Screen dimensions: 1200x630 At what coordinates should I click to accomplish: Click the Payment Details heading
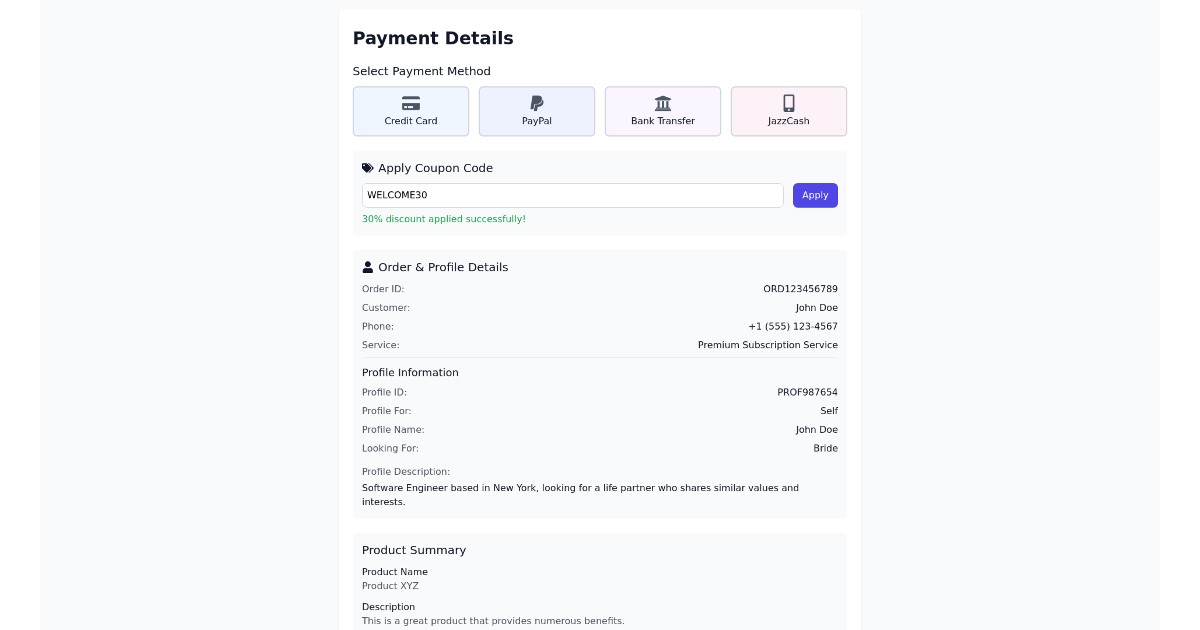[433, 38]
